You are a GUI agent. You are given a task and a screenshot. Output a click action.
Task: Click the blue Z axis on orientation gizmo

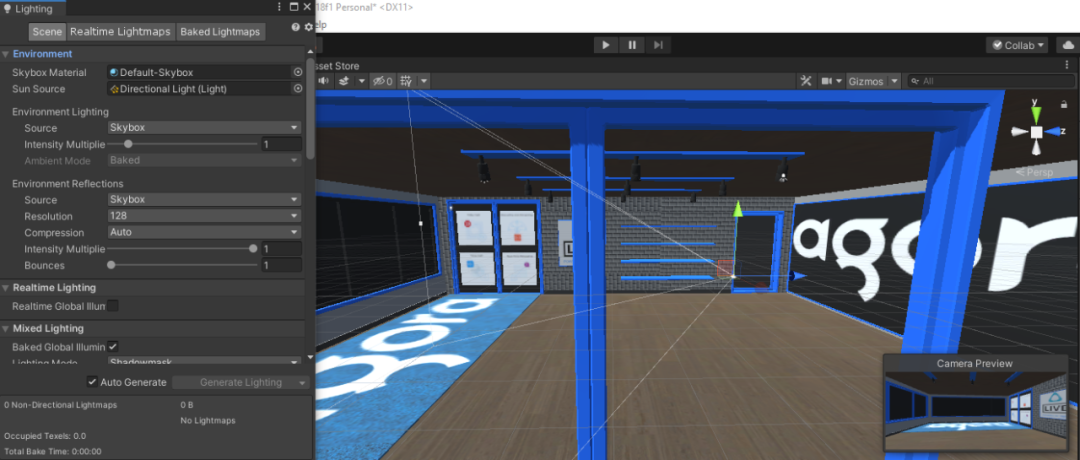click(x=1055, y=132)
